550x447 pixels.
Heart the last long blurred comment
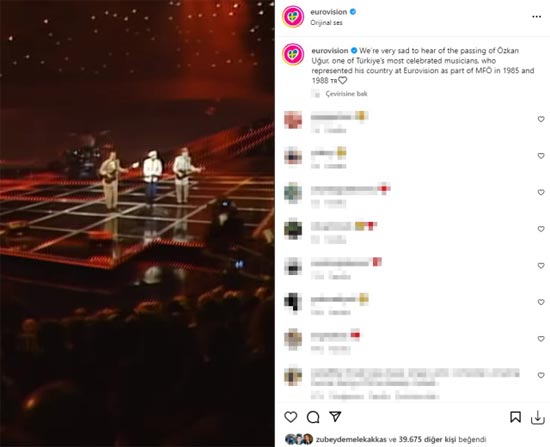pyautogui.click(x=541, y=375)
